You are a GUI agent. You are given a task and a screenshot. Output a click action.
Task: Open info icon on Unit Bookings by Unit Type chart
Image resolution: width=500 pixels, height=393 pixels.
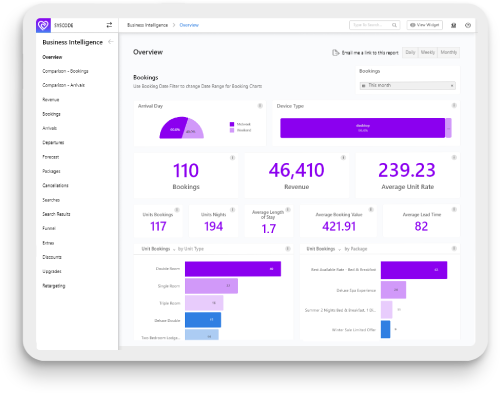click(x=288, y=249)
